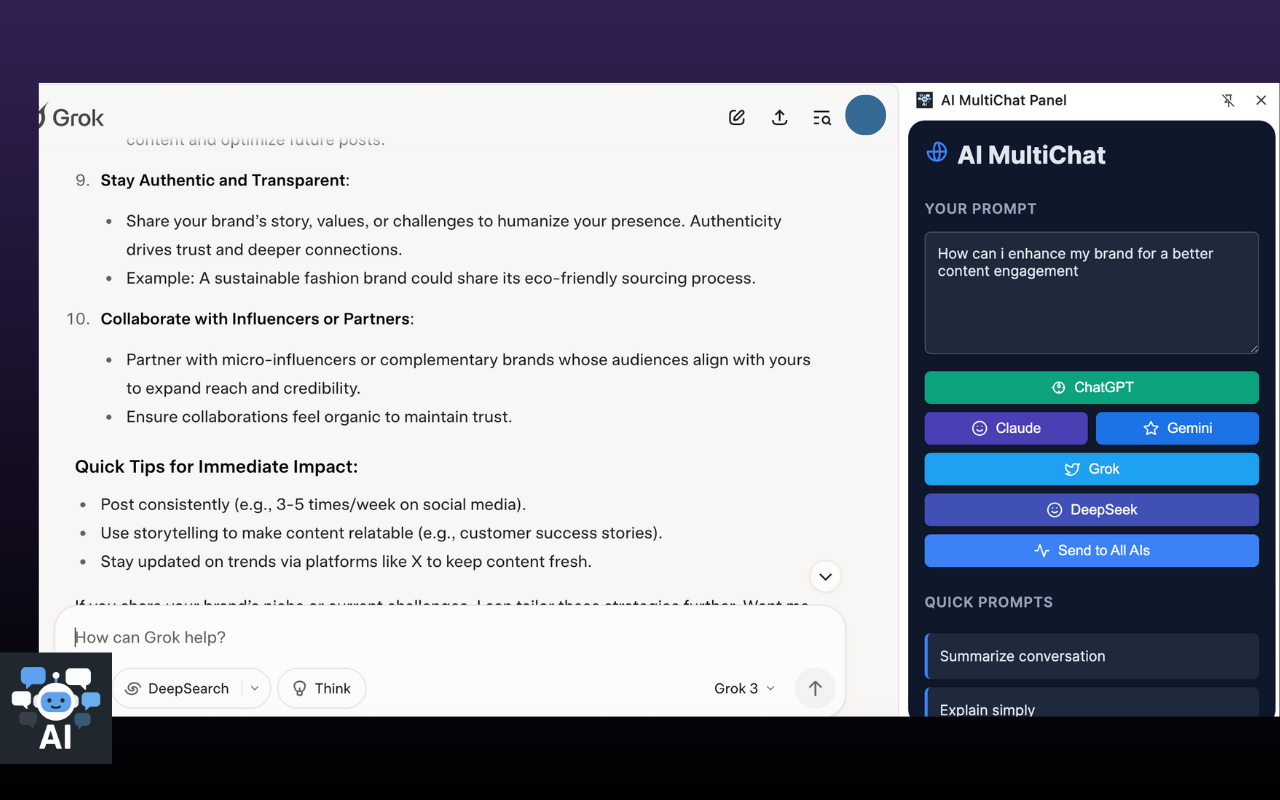
Task: Click Stay Authentic and Transparent heading
Action: point(224,180)
